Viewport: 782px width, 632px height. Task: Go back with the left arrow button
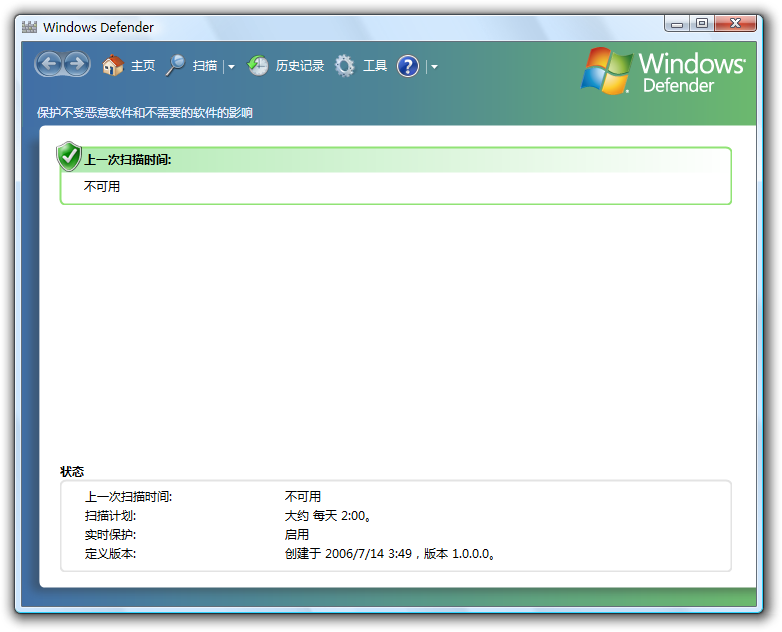pos(49,64)
